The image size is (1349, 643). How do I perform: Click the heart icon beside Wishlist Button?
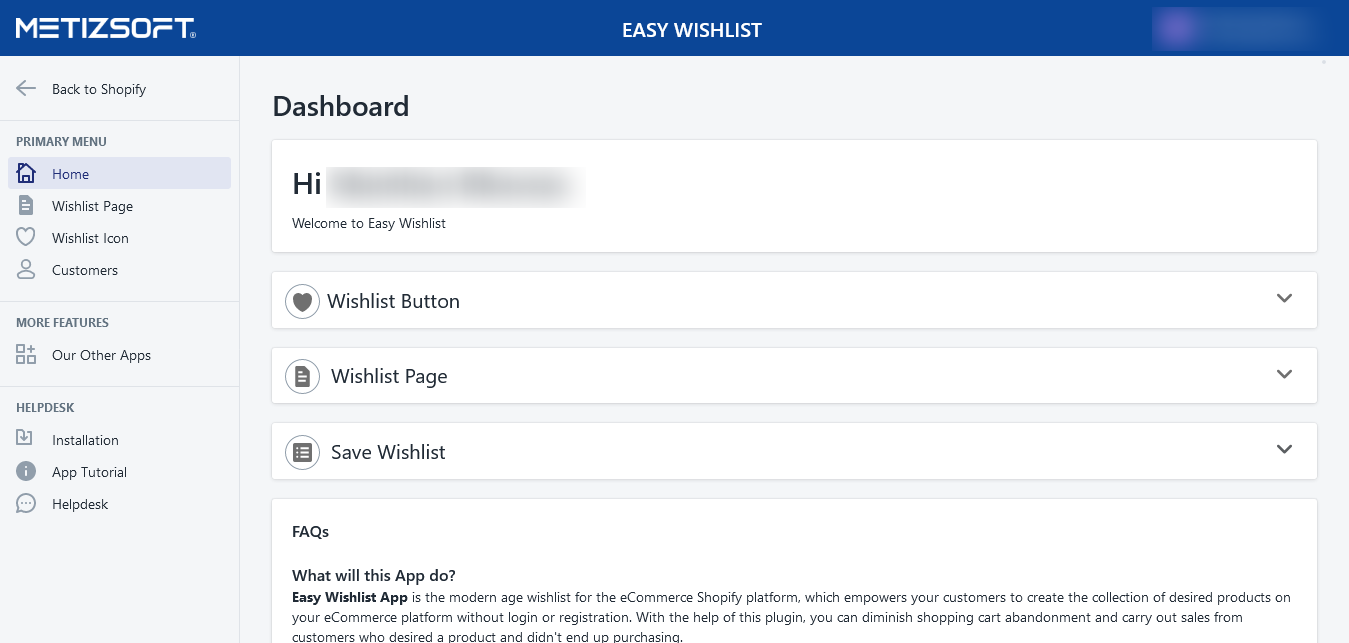pyautogui.click(x=302, y=301)
